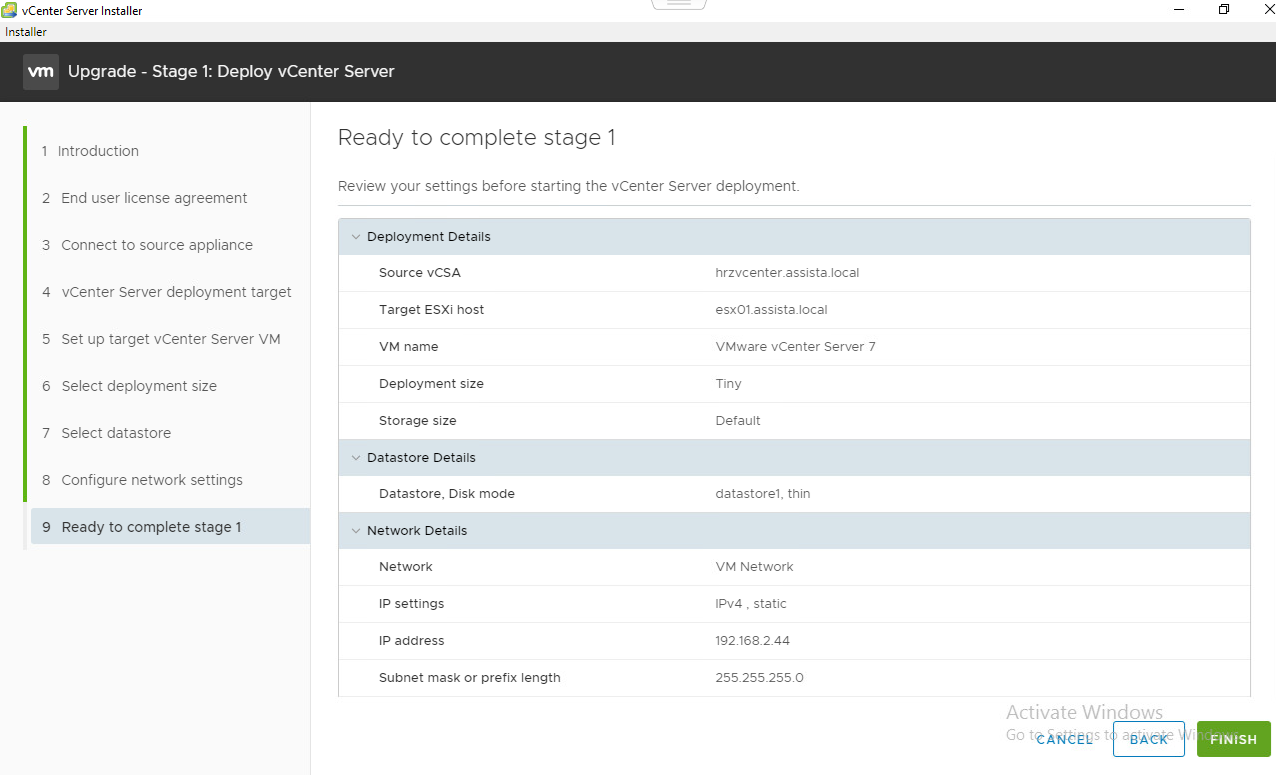Click the IP settings label

[411, 604]
